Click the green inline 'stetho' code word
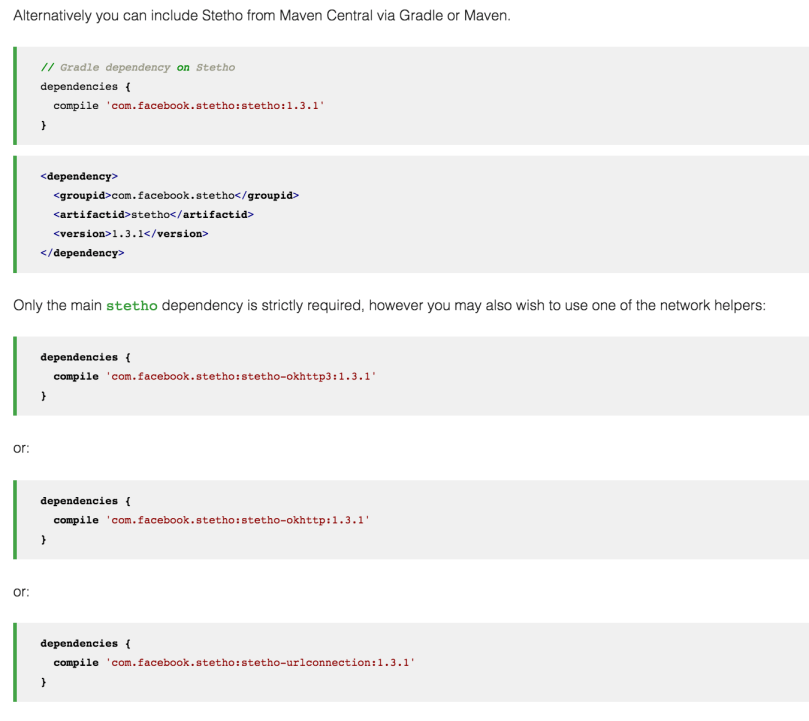 [x=131, y=306]
